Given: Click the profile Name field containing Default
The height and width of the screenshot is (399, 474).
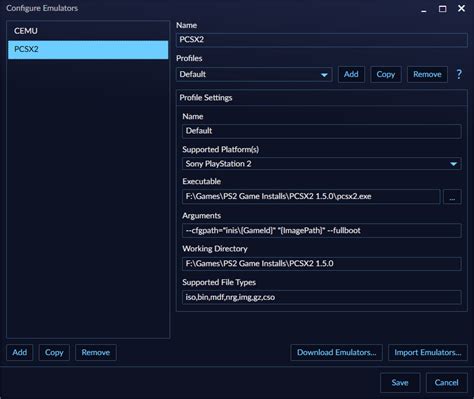Looking at the screenshot, I should (x=322, y=131).
